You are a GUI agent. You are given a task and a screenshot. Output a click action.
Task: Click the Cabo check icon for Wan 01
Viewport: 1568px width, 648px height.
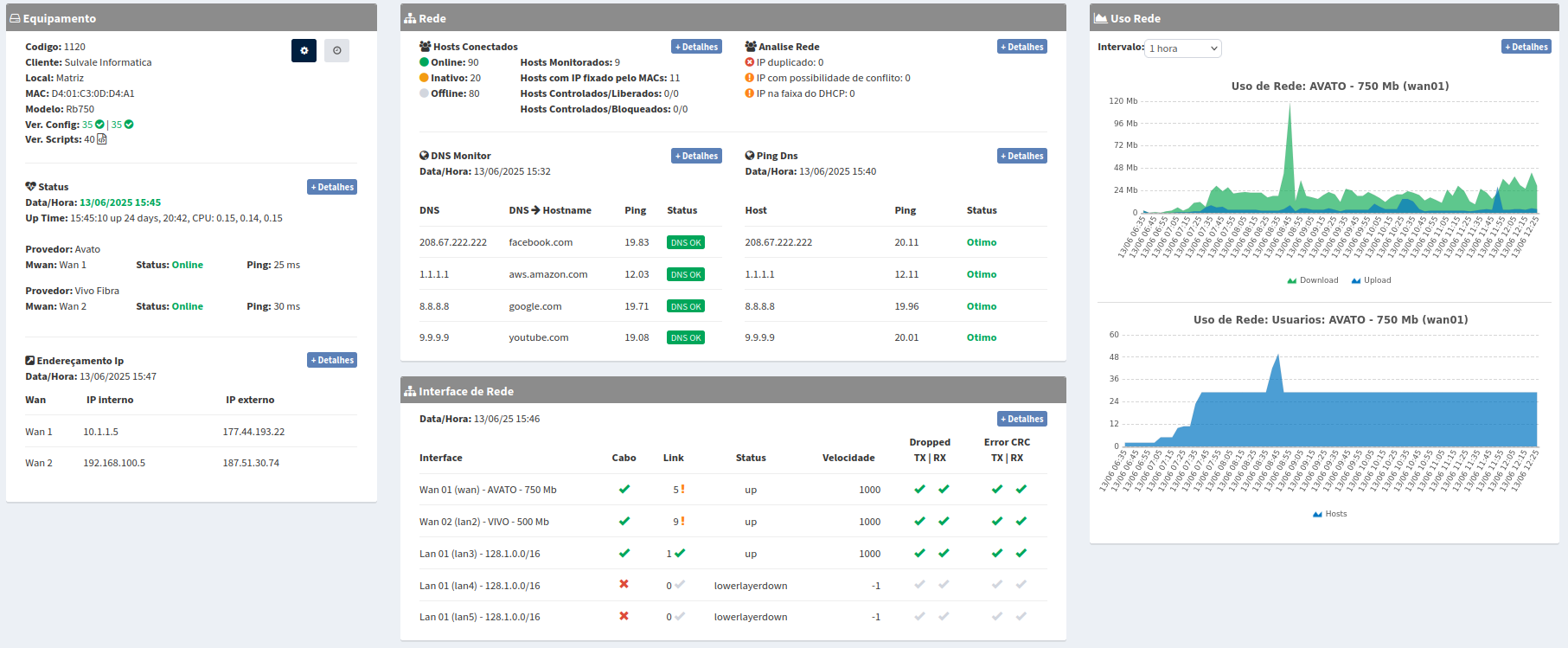[624, 490]
